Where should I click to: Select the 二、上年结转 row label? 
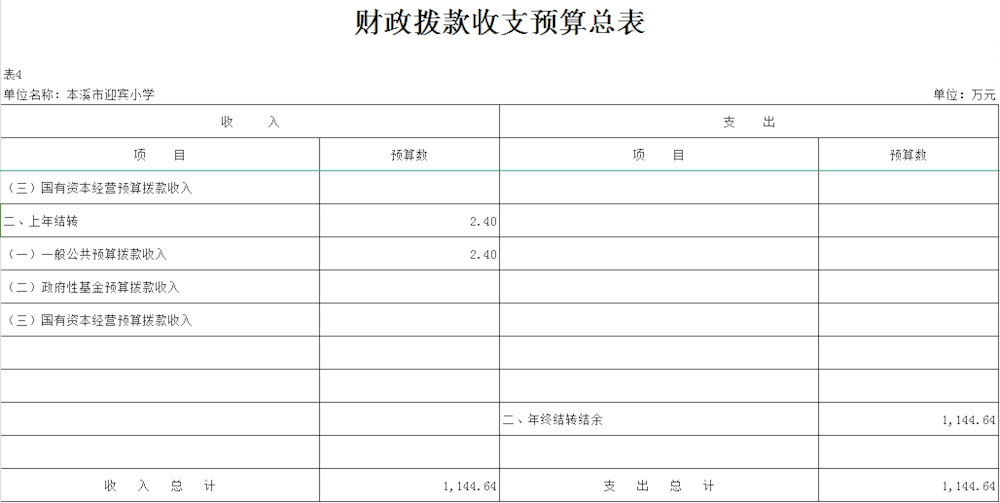point(160,221)
